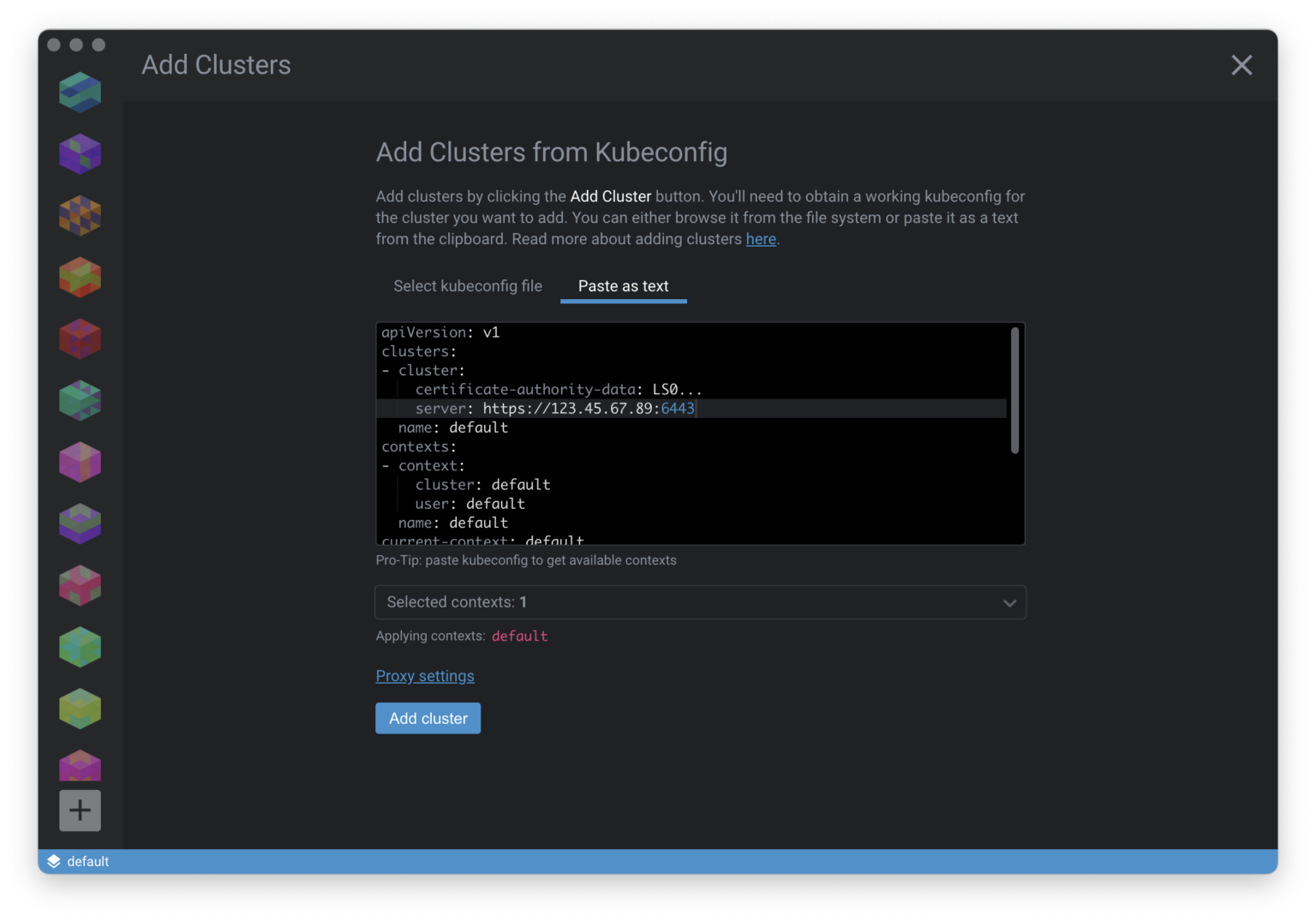Open the 'Selected contexts: 1' dropdown
1316x921 pixels.
(x=700, y=602)
